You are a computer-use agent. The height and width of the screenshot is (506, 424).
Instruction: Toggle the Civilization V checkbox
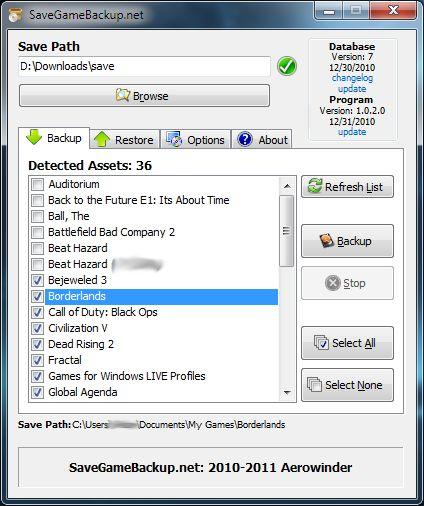37,328
